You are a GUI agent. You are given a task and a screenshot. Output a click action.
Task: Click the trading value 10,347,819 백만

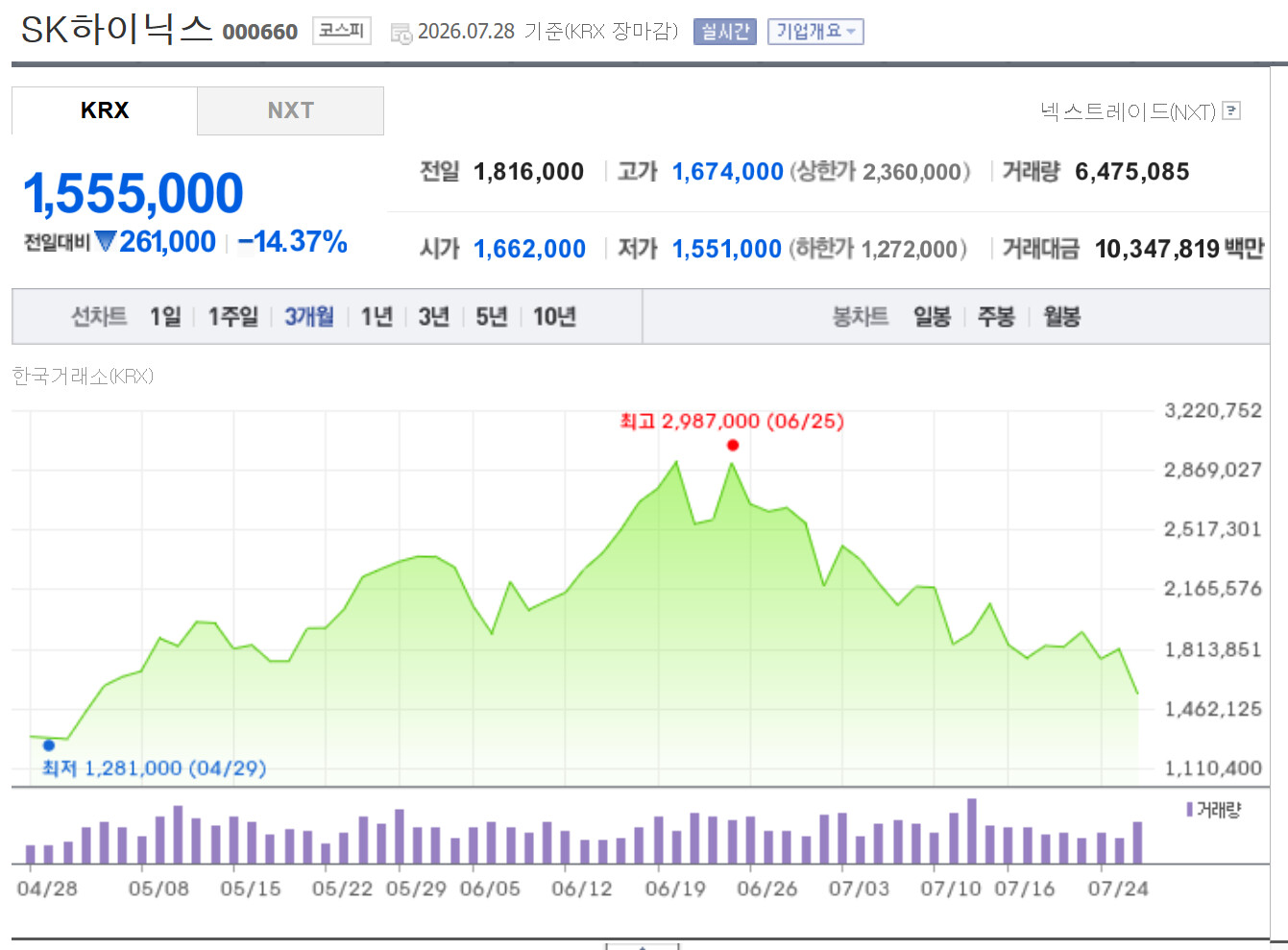(x=1179, y=249)
